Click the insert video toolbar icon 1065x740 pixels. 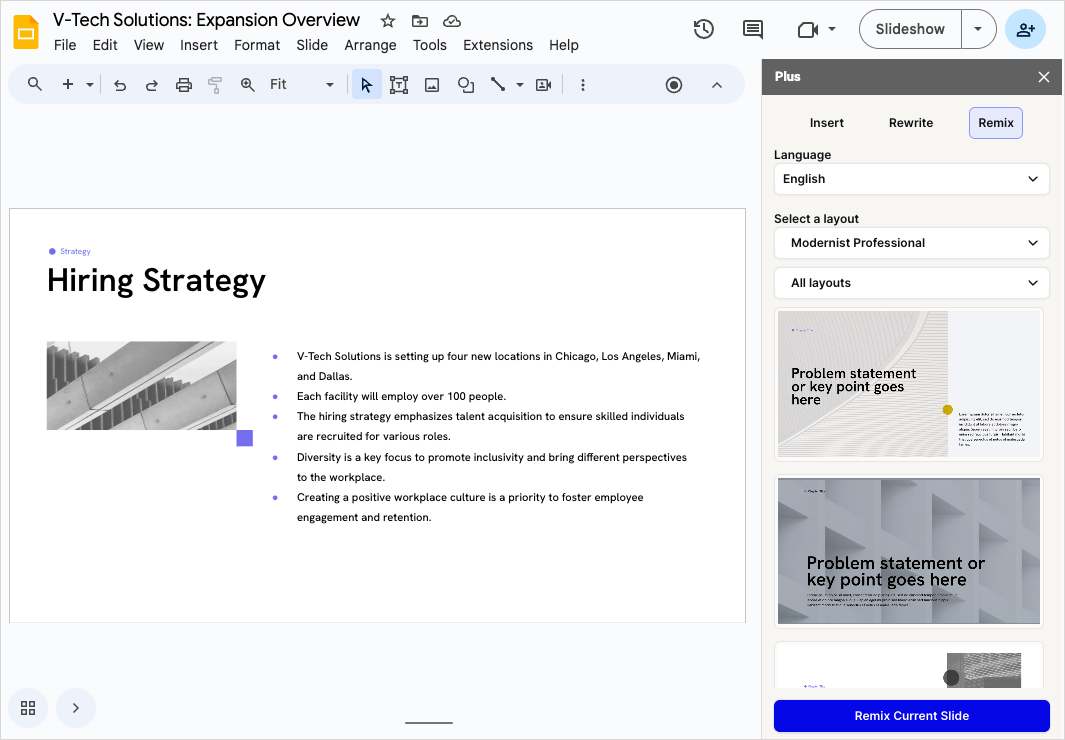point(543,85)
